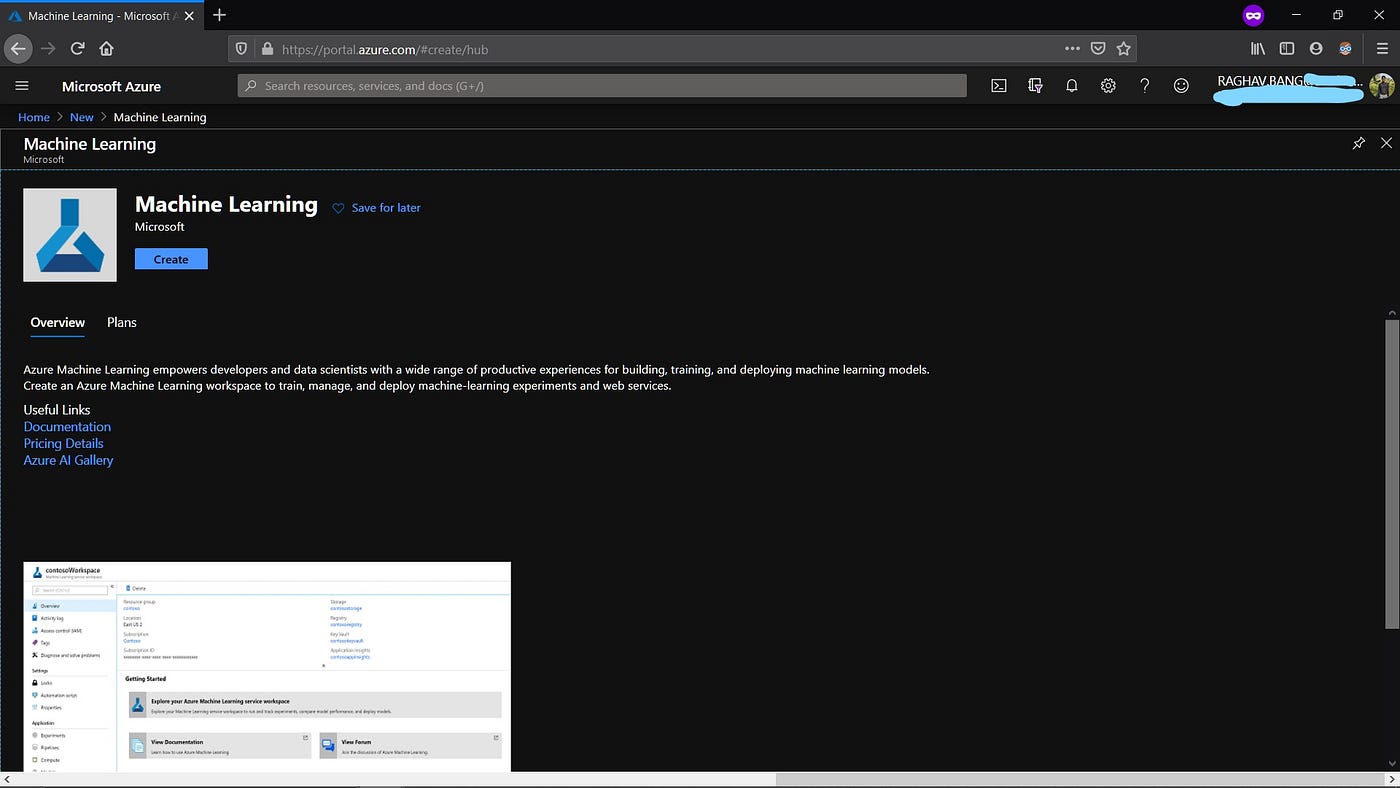Open the Feedback smiley icon
This screenshot has width=1400, height=788.
(x=1181, y=86)
